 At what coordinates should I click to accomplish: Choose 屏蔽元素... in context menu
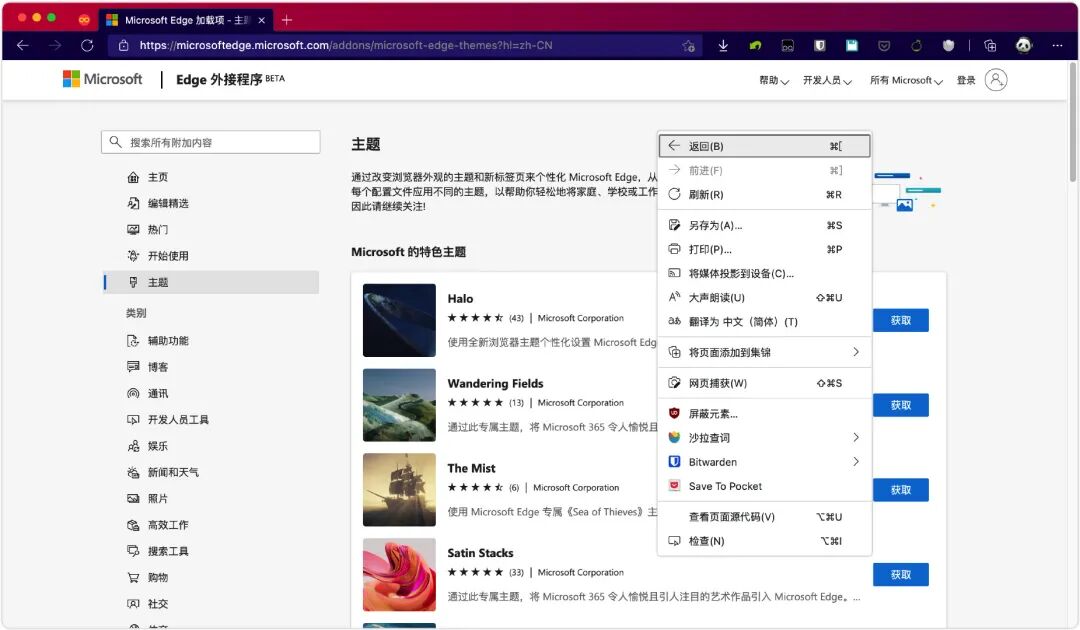765,414
